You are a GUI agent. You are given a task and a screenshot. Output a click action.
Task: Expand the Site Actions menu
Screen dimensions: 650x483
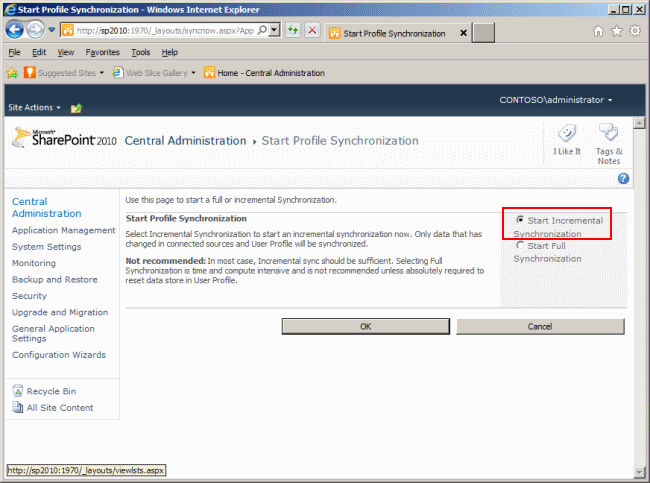[x=34, y=107]
